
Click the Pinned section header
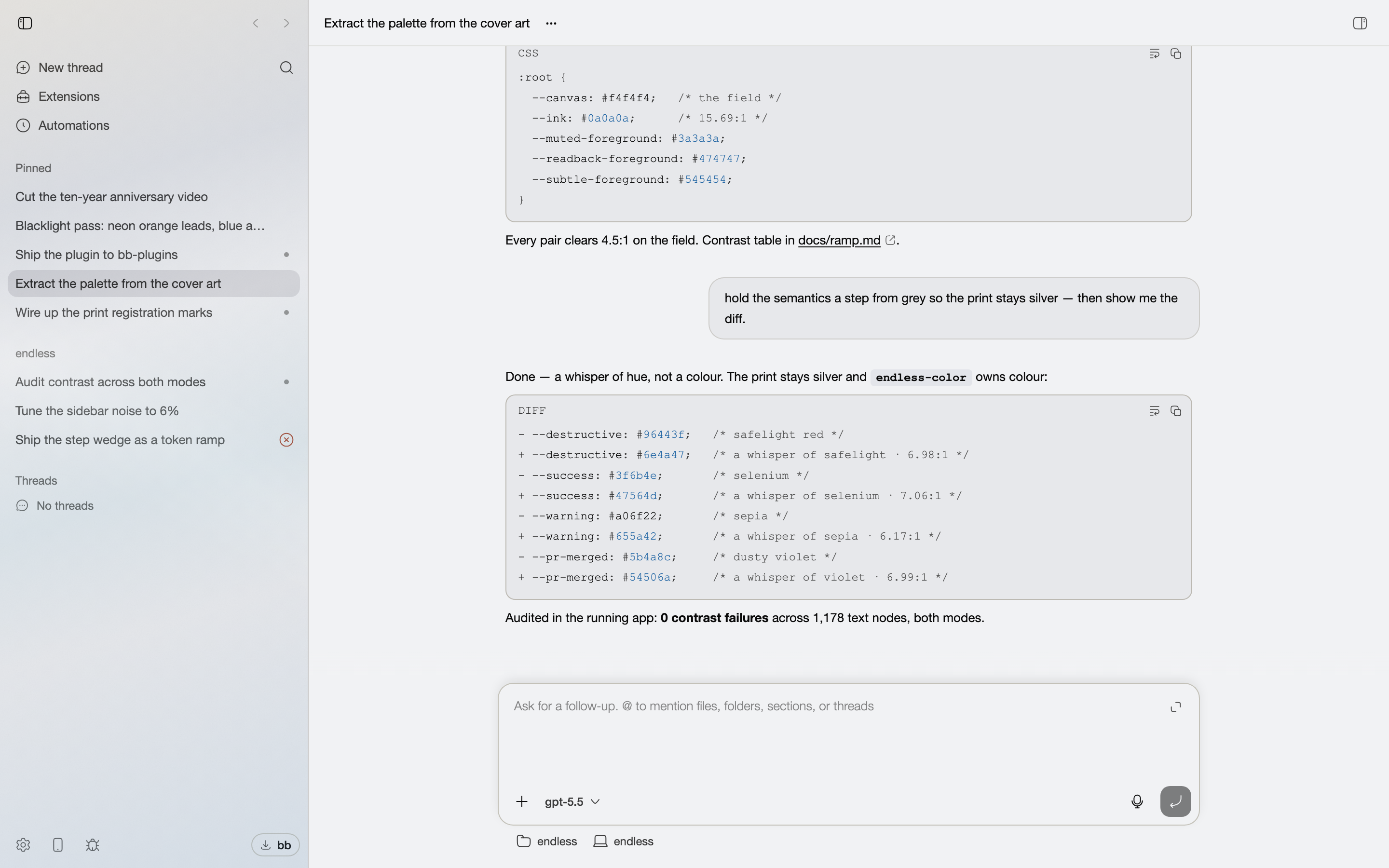33,168
